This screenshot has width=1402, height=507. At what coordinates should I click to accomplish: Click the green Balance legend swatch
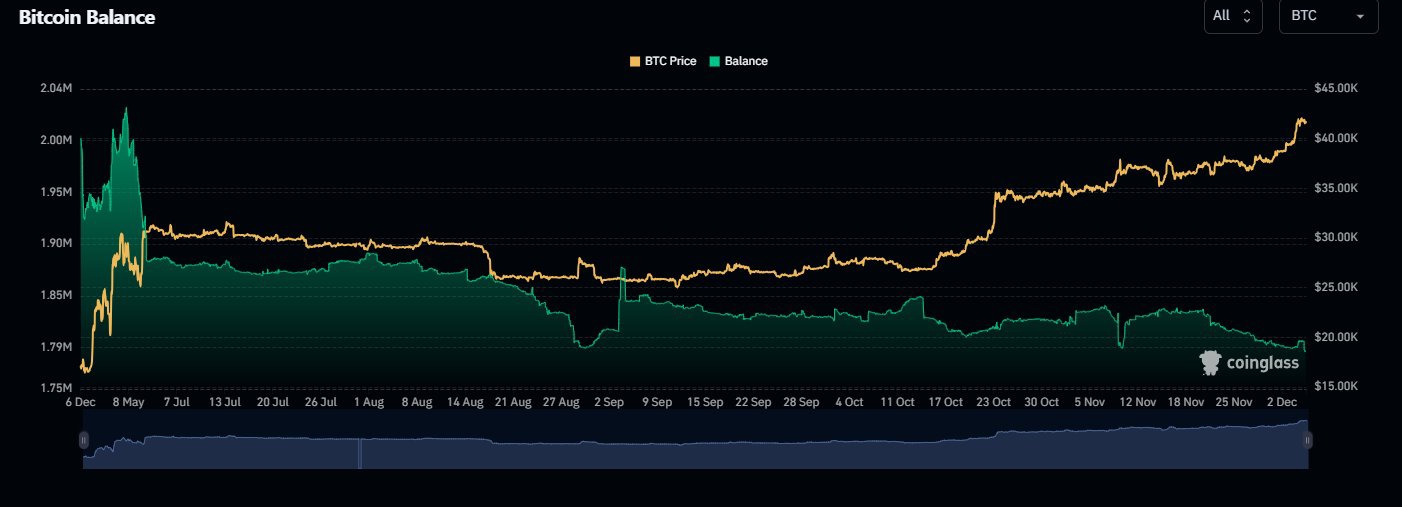coord(714,61)
